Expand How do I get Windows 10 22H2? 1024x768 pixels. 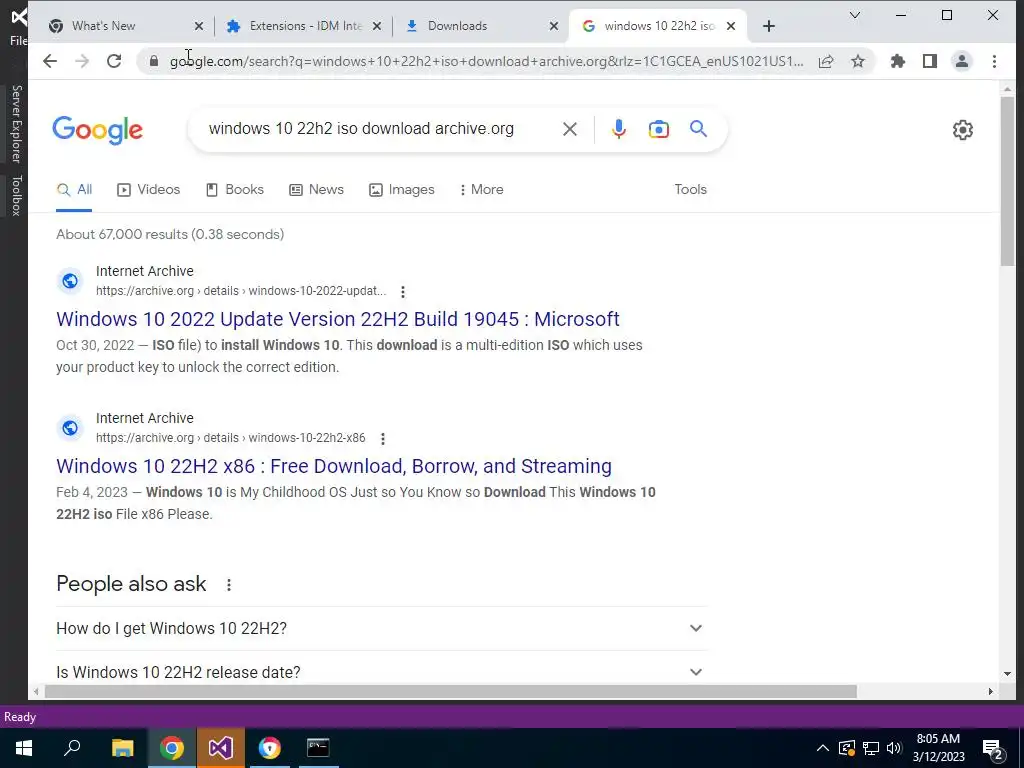[x=381, y=628]
